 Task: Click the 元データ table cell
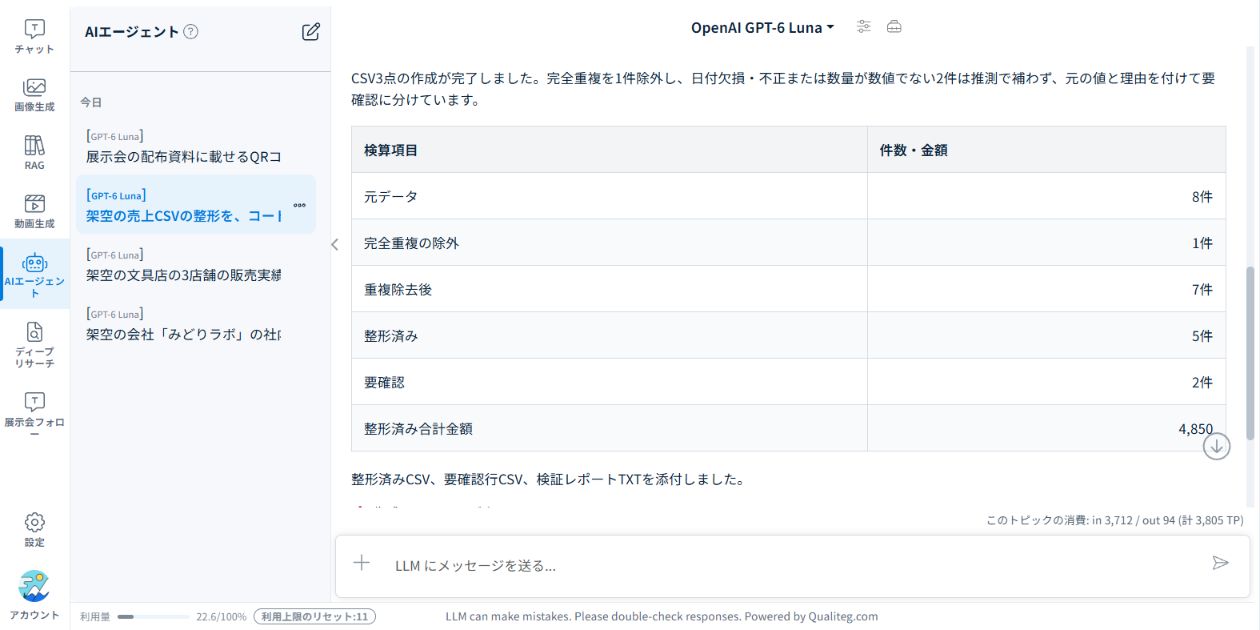[609, 196]
